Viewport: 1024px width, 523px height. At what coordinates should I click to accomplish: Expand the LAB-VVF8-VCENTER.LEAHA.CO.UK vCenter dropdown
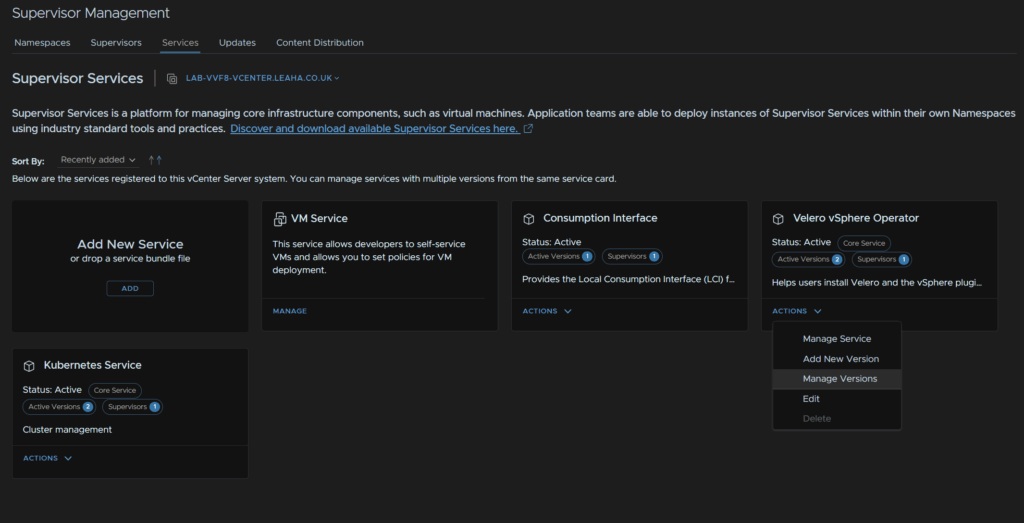click(263, 78)
